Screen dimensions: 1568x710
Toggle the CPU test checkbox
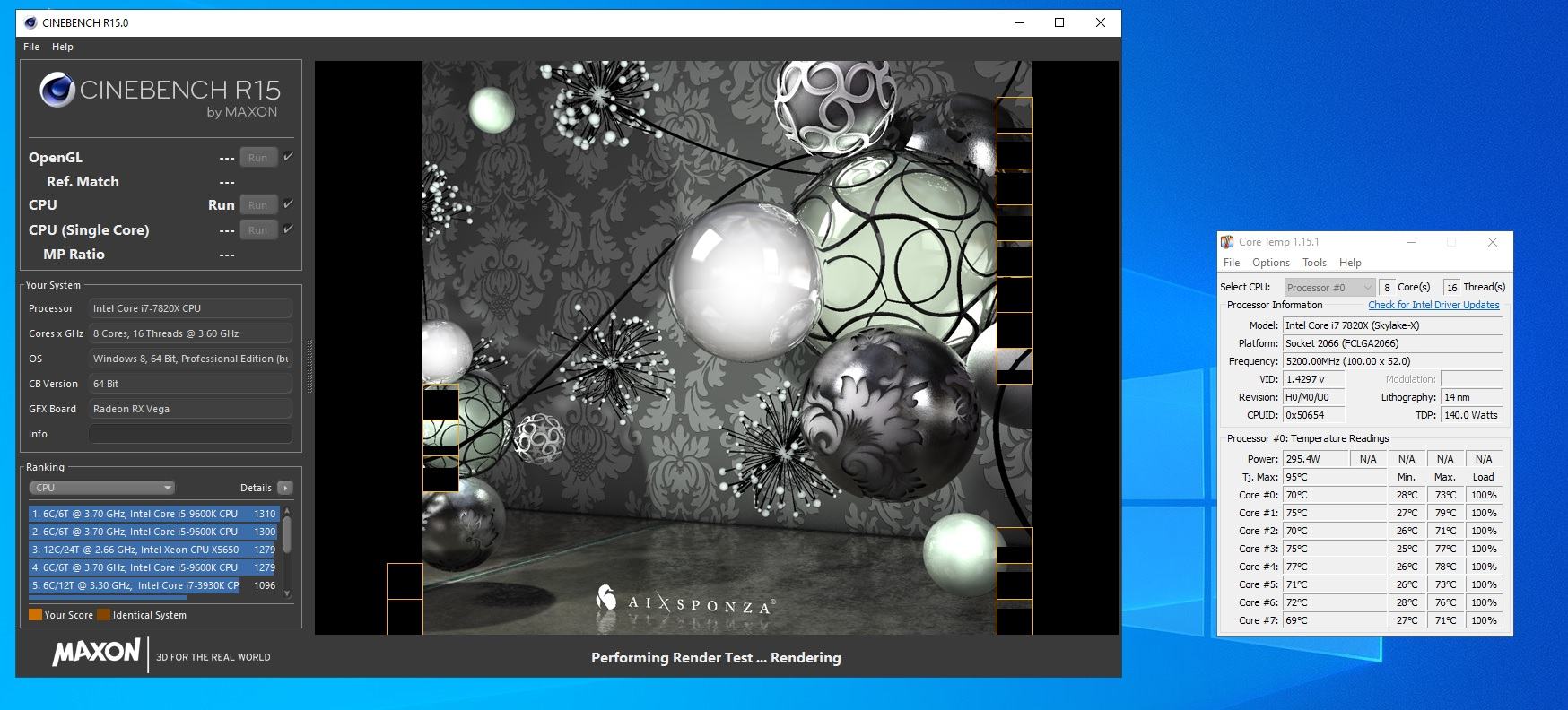(288, 204)
